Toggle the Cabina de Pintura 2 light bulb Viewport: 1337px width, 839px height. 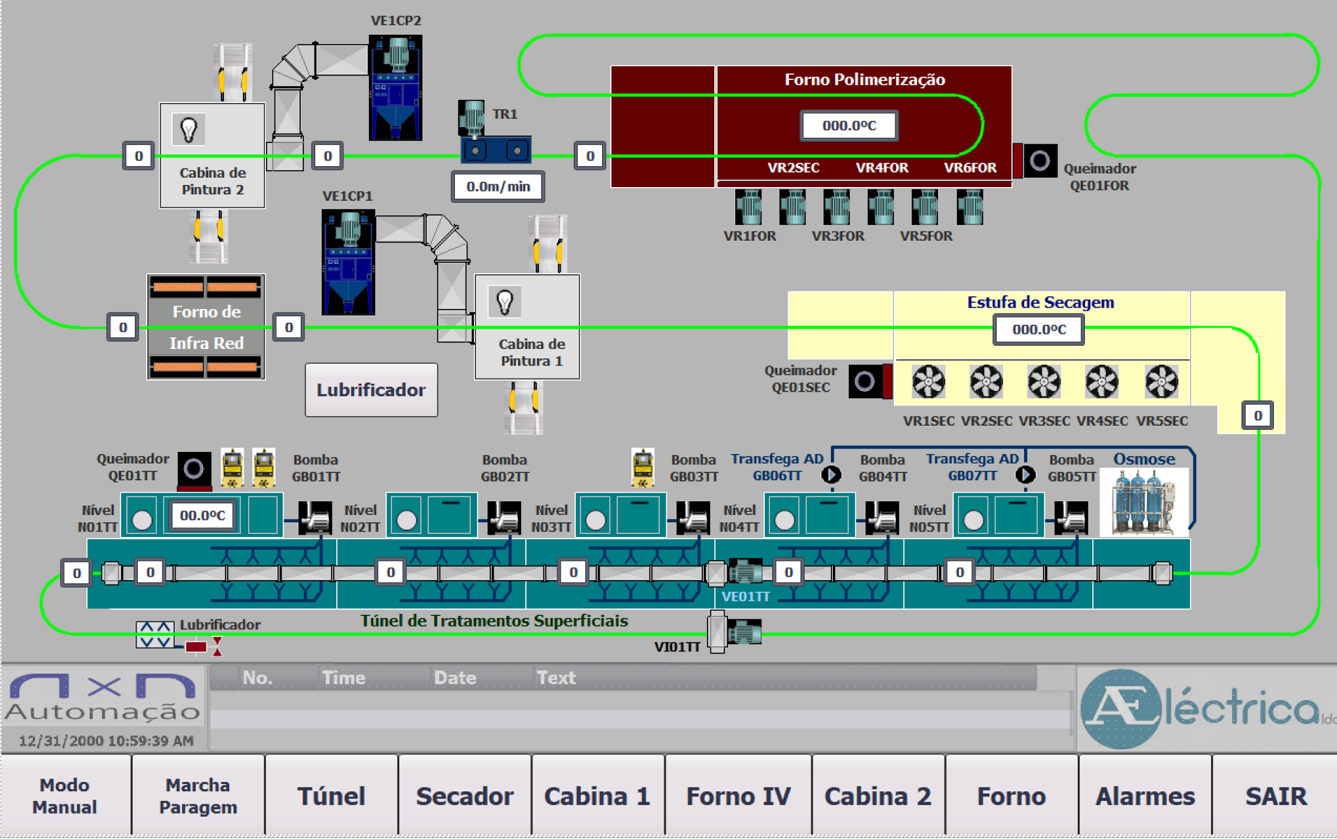tap(188, 129)
